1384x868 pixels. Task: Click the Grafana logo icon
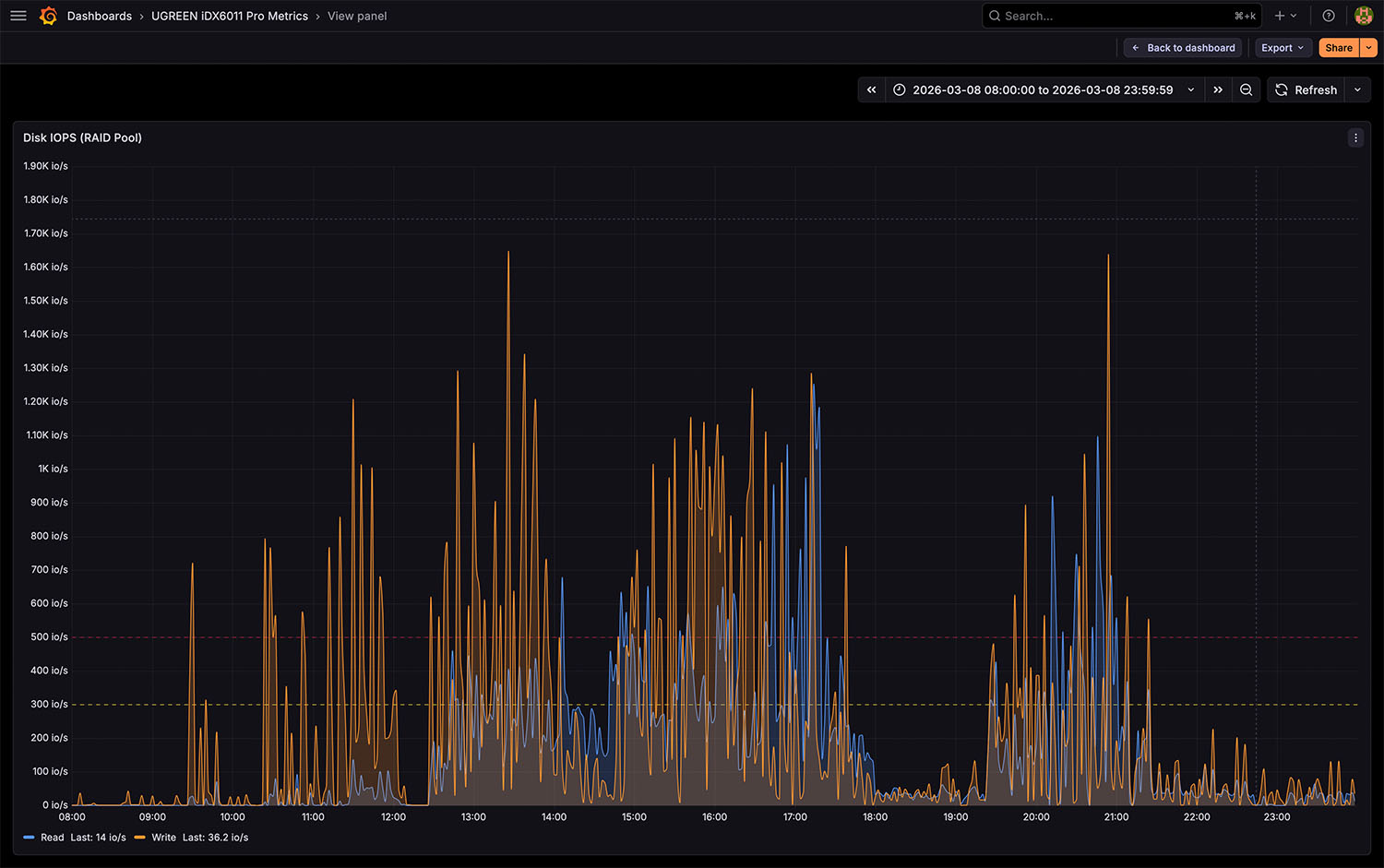coord(49,16)
